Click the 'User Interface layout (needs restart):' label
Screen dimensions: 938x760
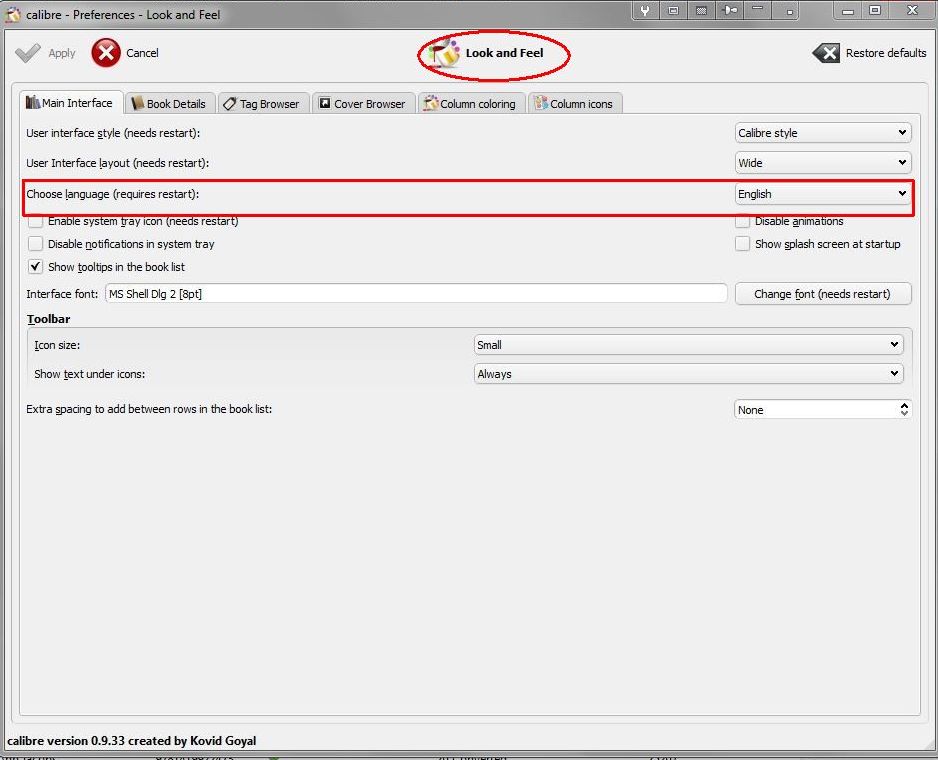[117, 163]
